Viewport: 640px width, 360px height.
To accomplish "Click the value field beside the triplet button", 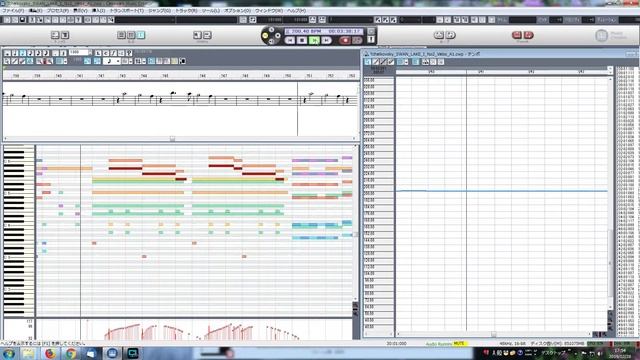I will point(78,53).
